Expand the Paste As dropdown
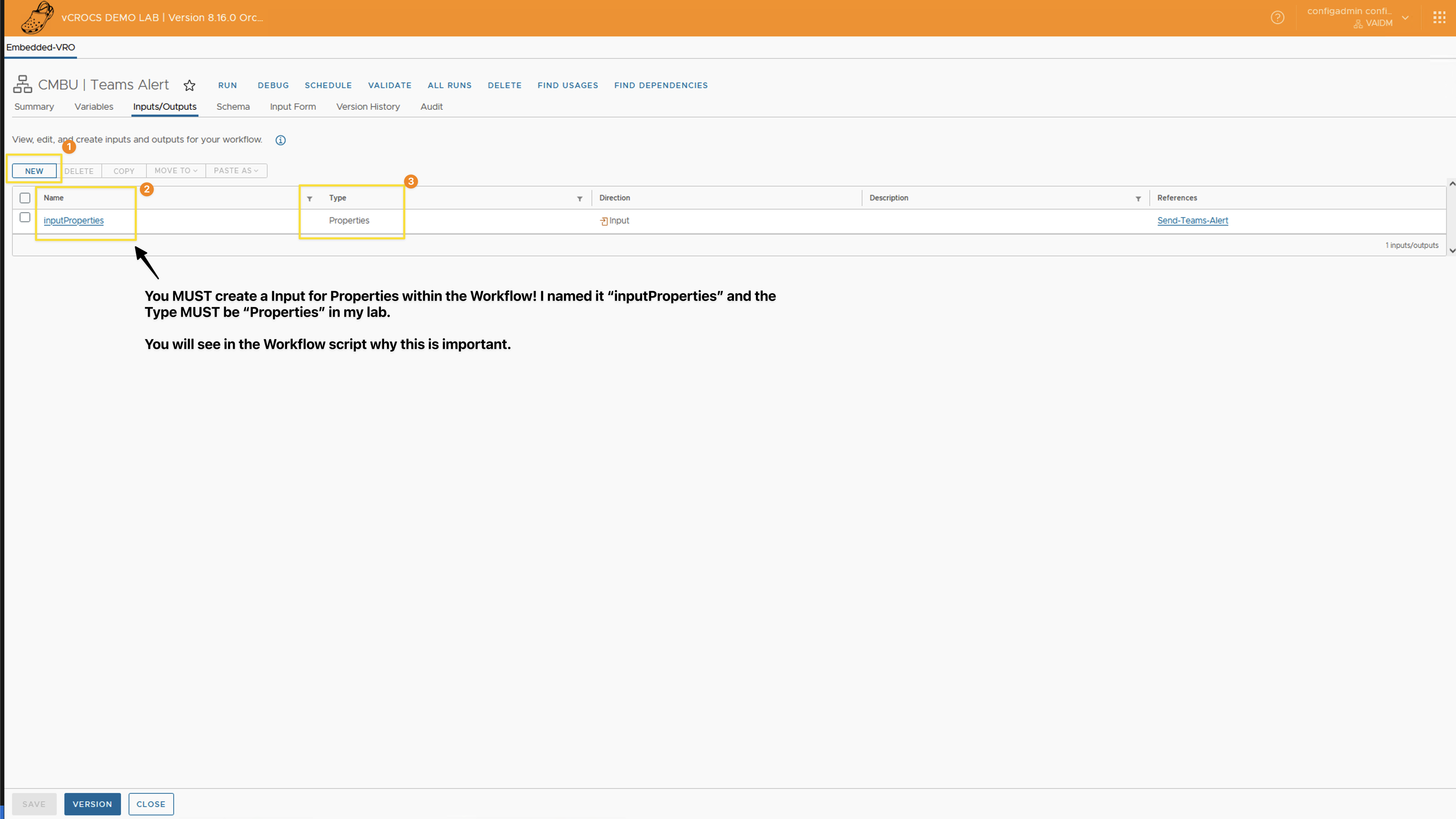This screenshot has width=1456, height=819. coord(236,171)
